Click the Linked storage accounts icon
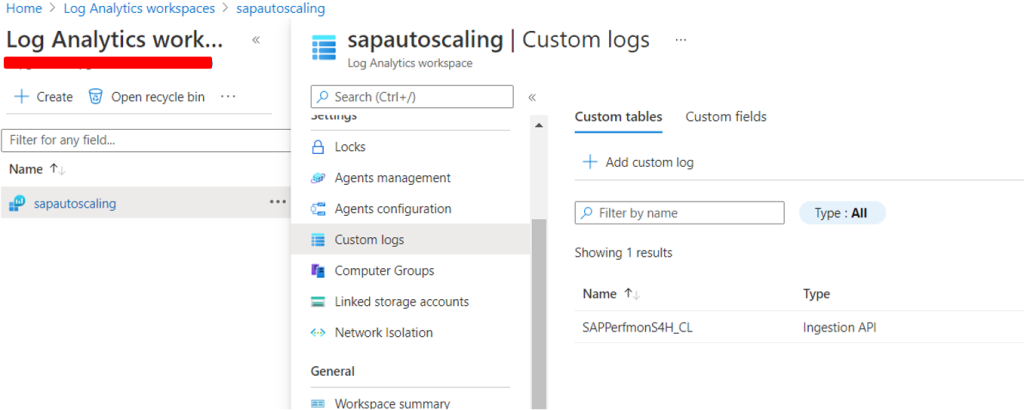Screen dimensions: 1024x410 coord(318,302)
